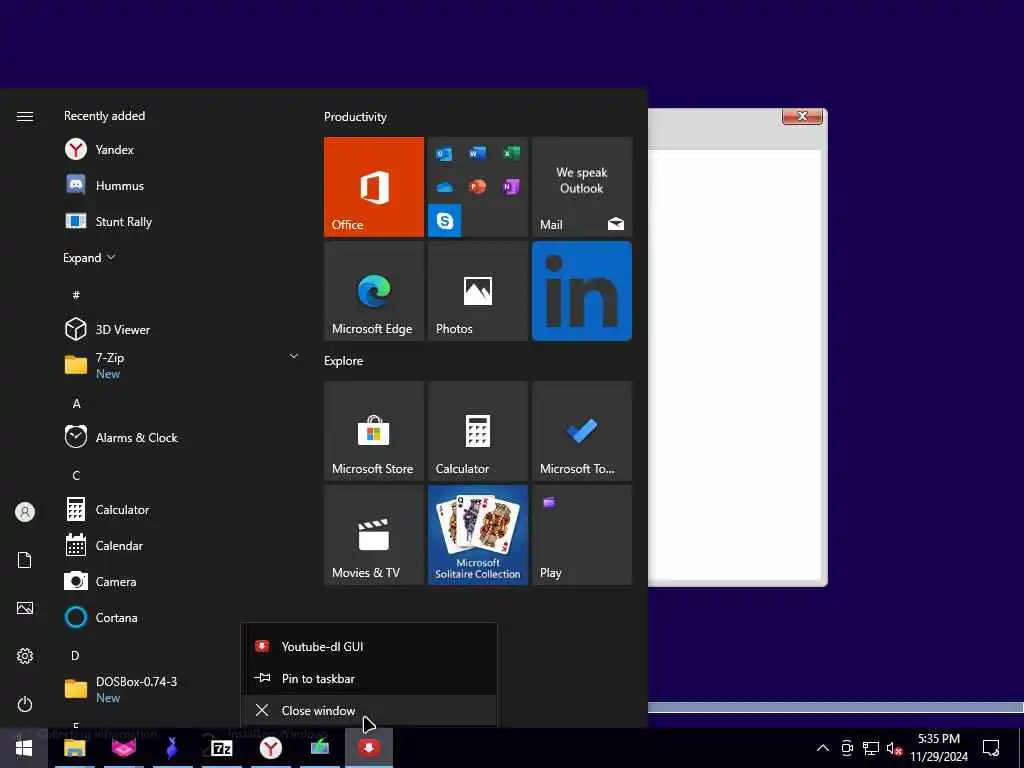Click the muted volume tray icon
1024x768 pixels.
tap(894, 748)
